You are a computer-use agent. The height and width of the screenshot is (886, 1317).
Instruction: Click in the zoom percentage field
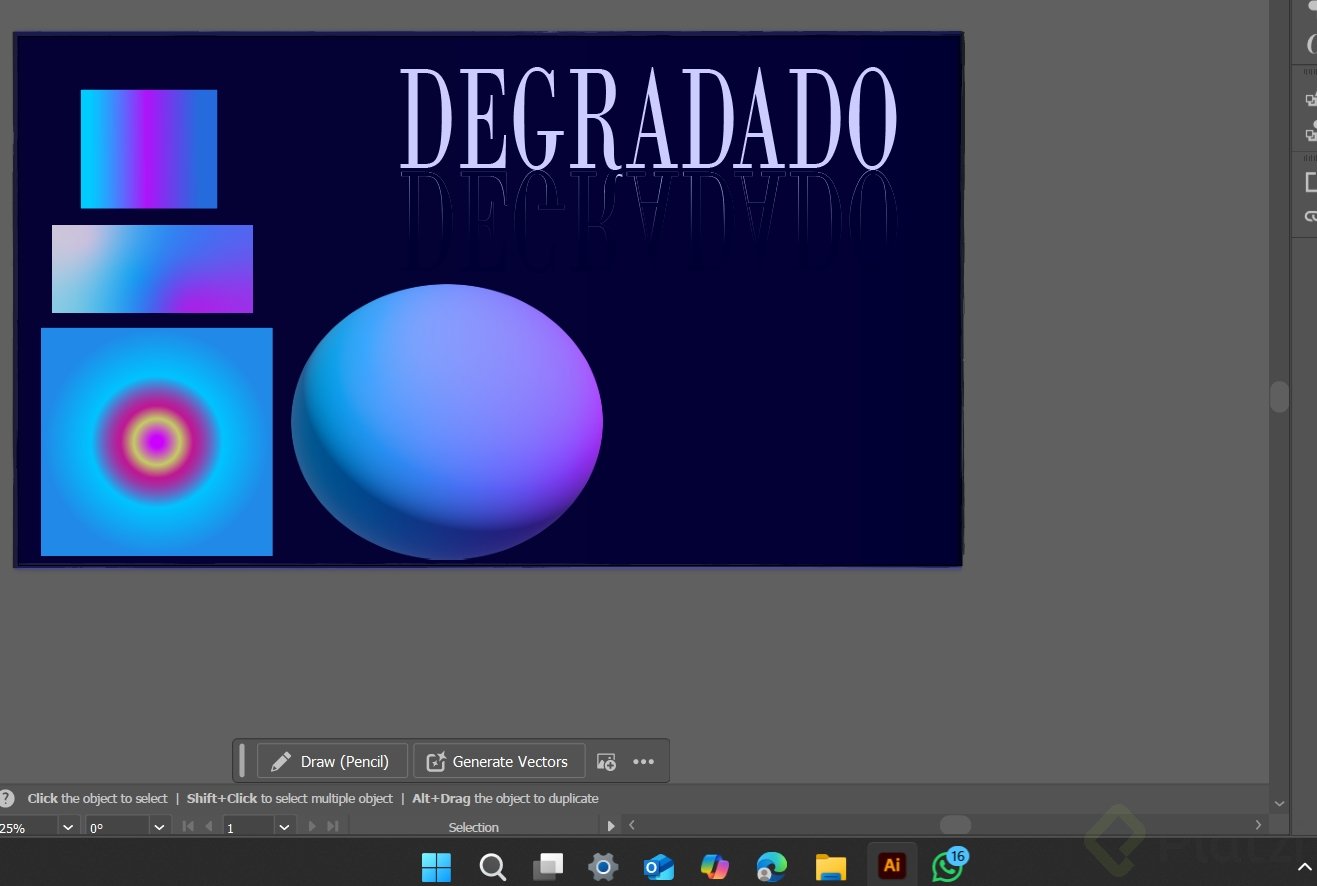pos(26,828)
